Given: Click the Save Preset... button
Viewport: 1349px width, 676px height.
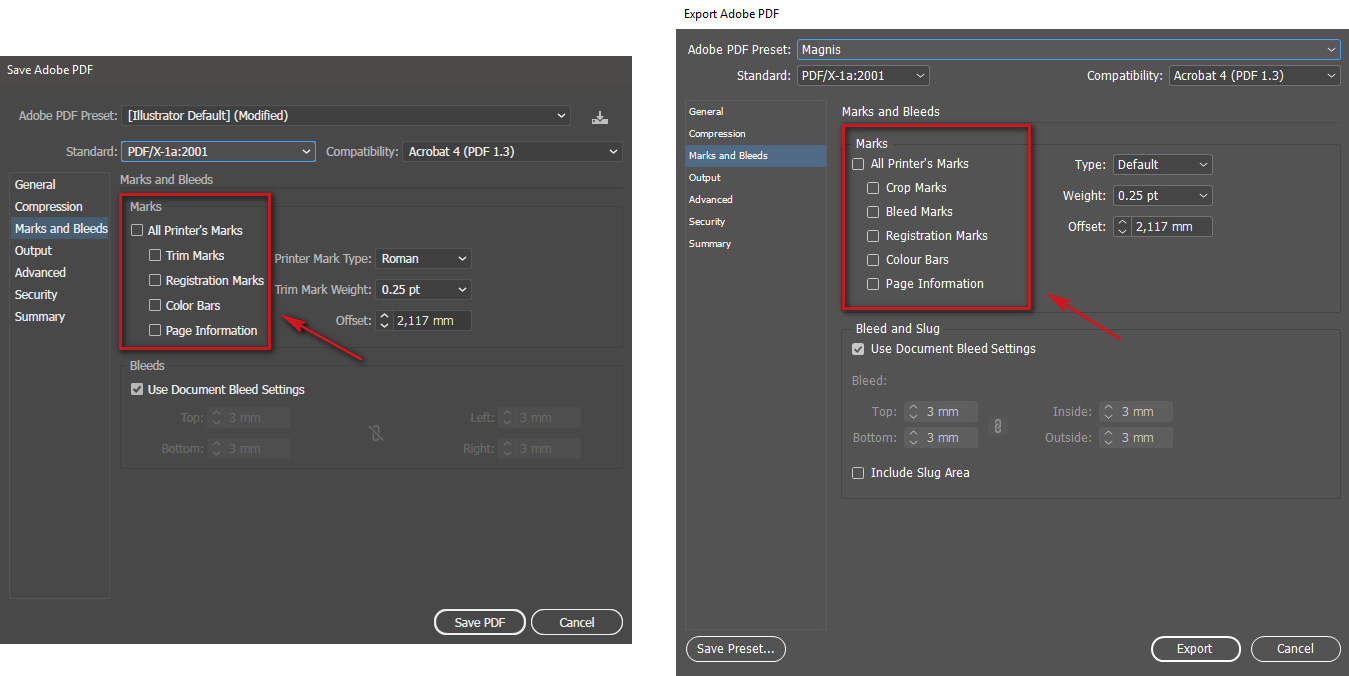Looking at the screenshot, I should (x=735, y=648).
